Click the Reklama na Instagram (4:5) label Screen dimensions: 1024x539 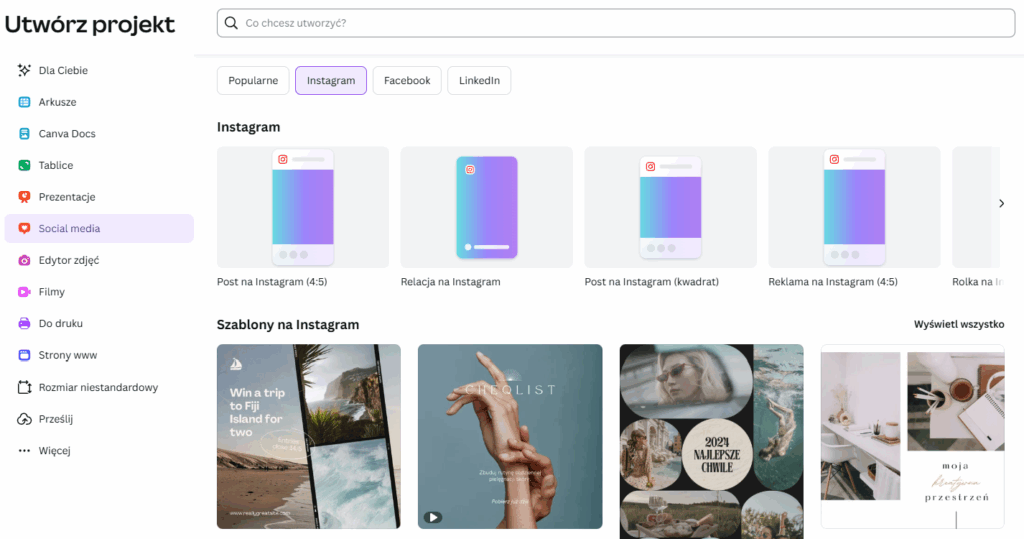833,282
